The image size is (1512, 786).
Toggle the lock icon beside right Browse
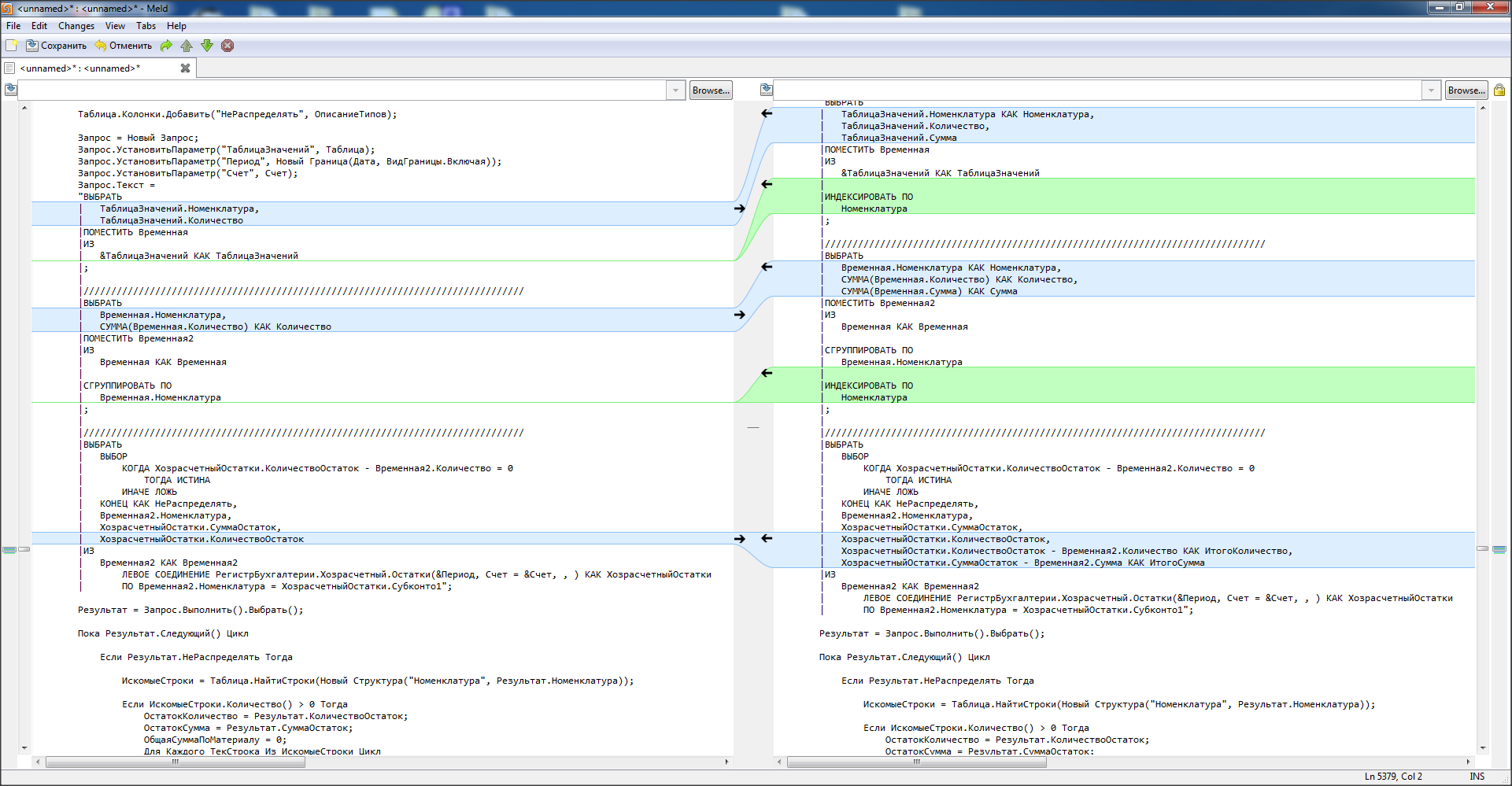(1499, 90)
